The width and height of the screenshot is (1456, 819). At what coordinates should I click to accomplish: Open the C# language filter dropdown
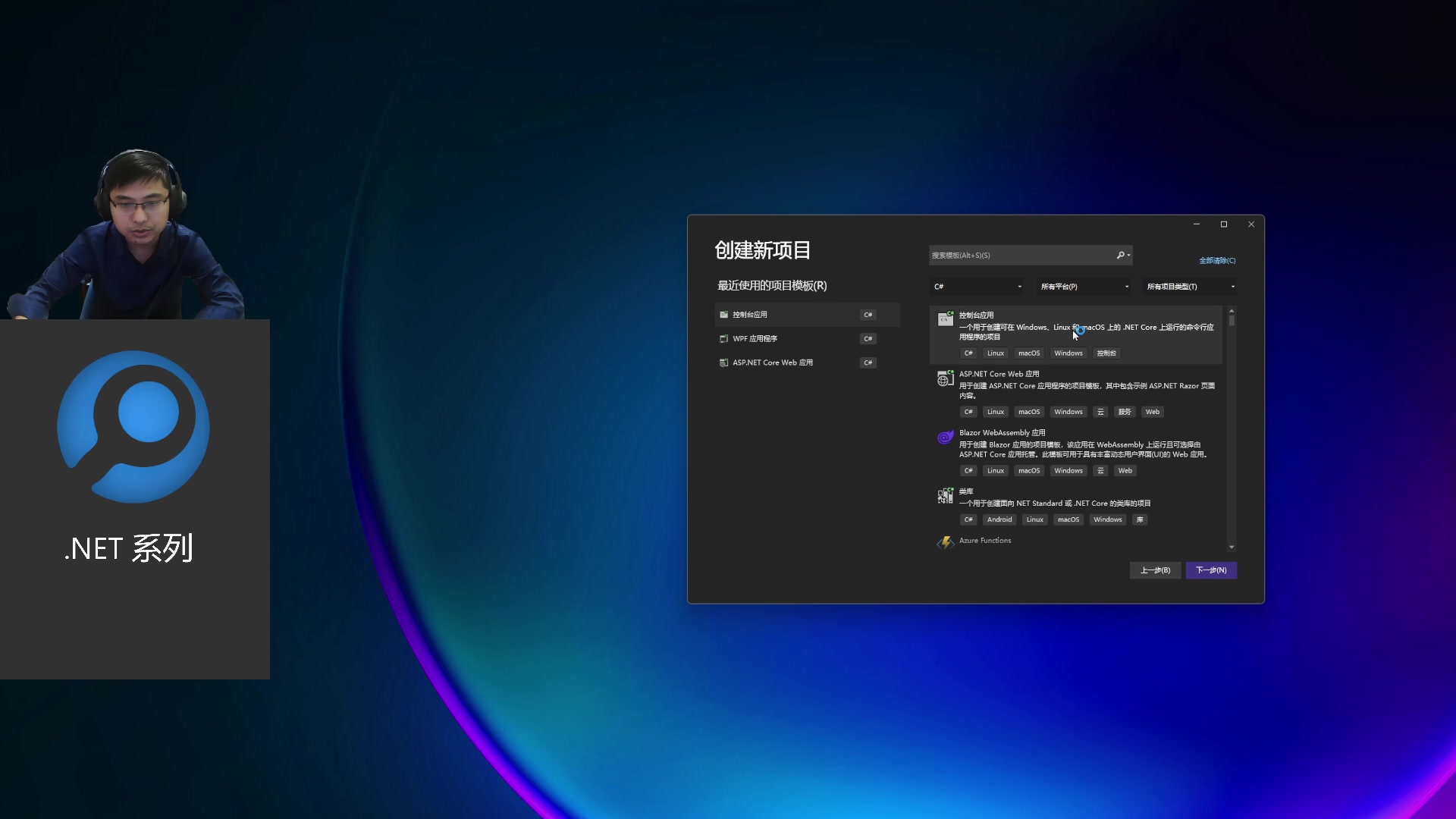pyautogui.click(x=977, y=287)
